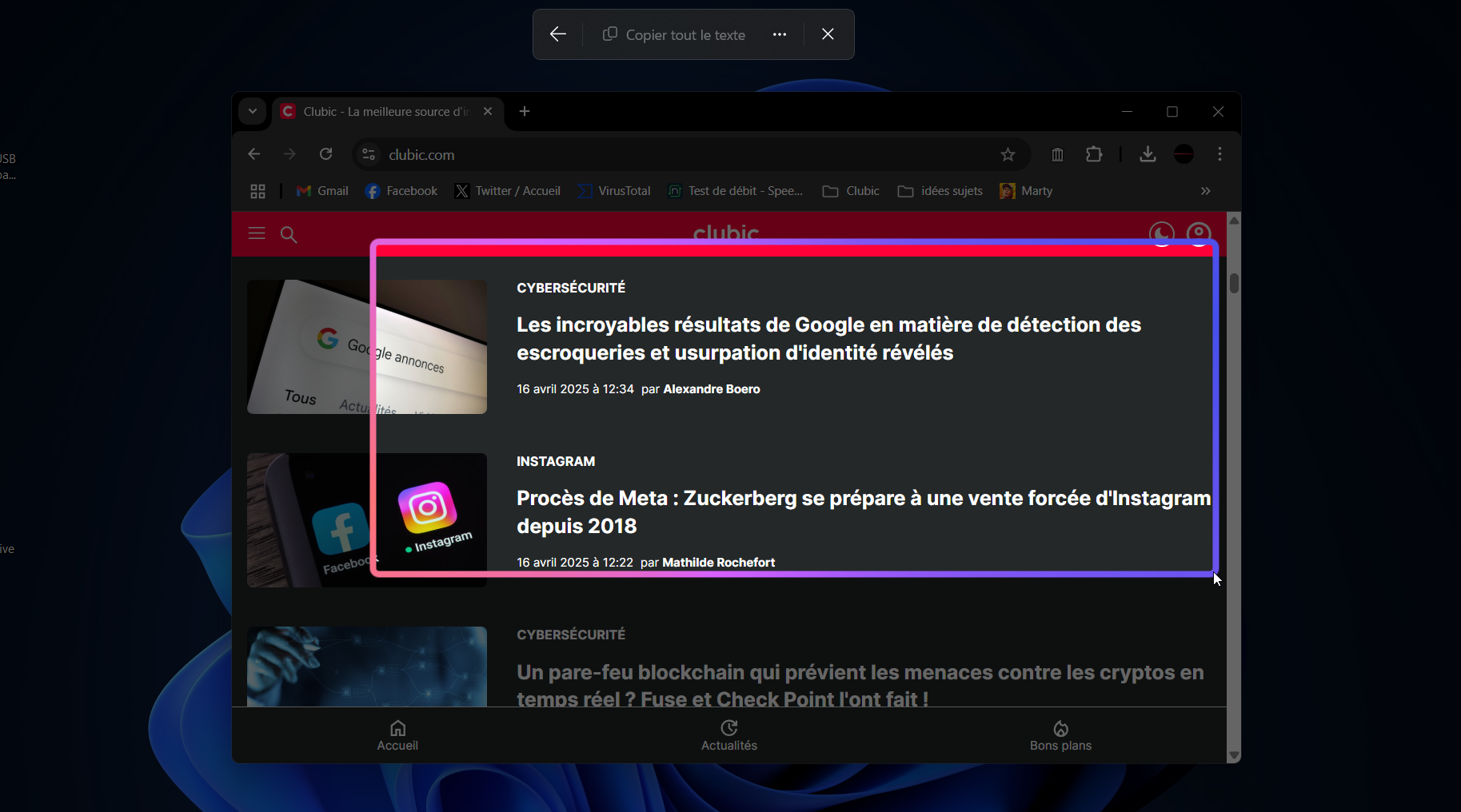Screen dimensions: 1461x812
Task: Click the Chrome profile avatar
Action: click(1184, 154)
